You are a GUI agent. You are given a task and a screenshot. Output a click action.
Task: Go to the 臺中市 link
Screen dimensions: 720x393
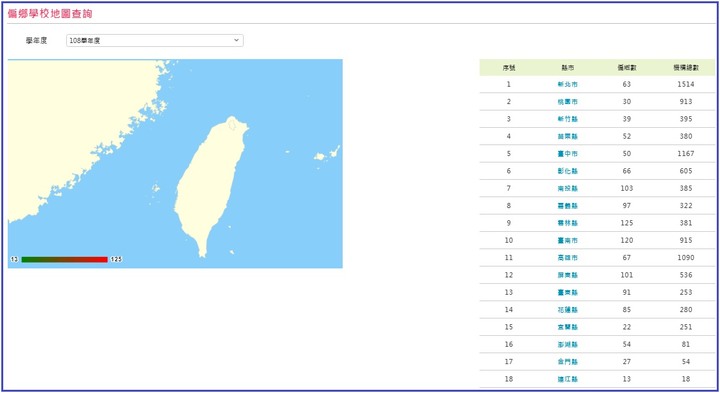568,153
